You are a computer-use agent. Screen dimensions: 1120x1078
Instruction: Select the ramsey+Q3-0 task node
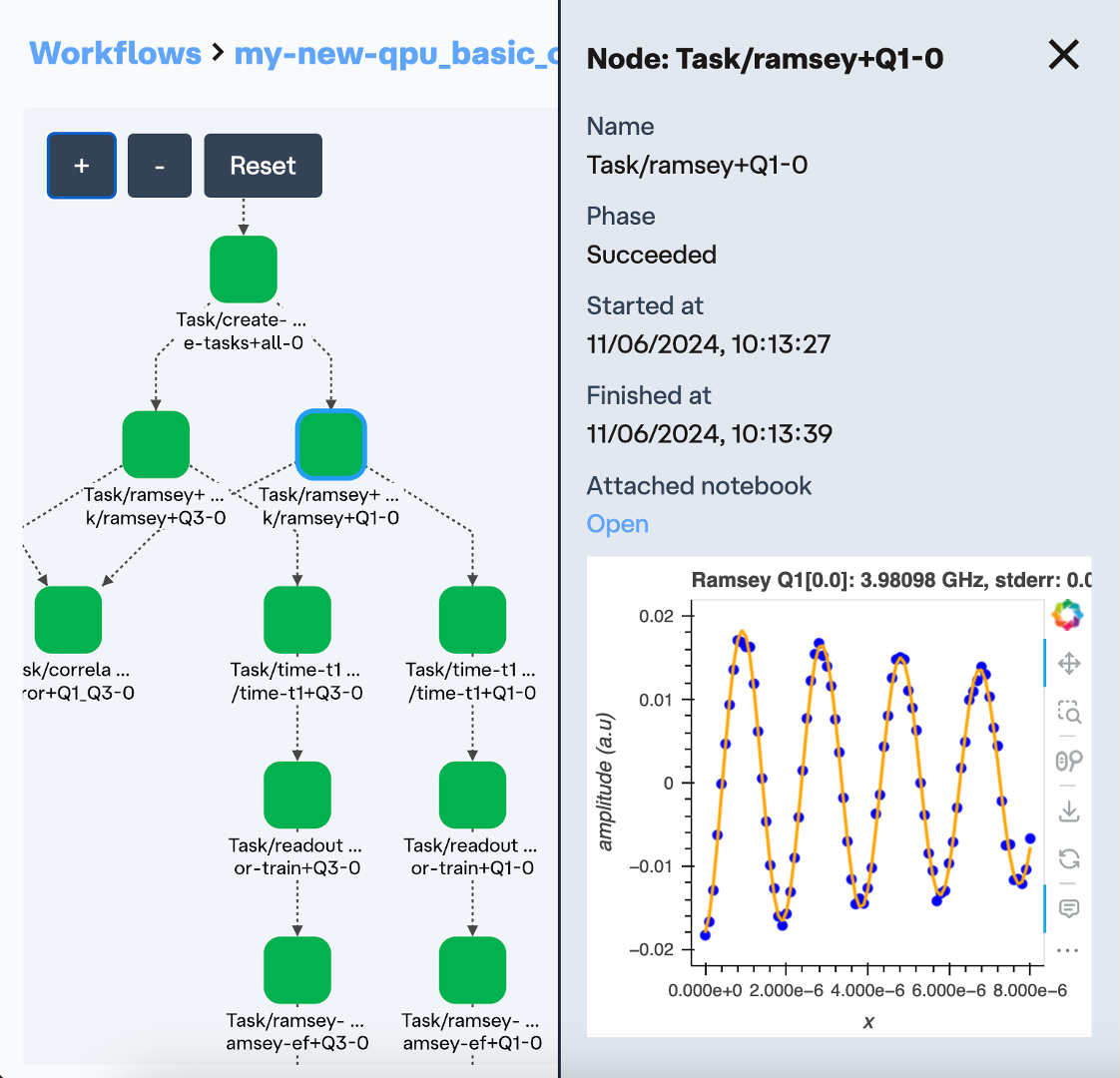click(x=156, y=444)
